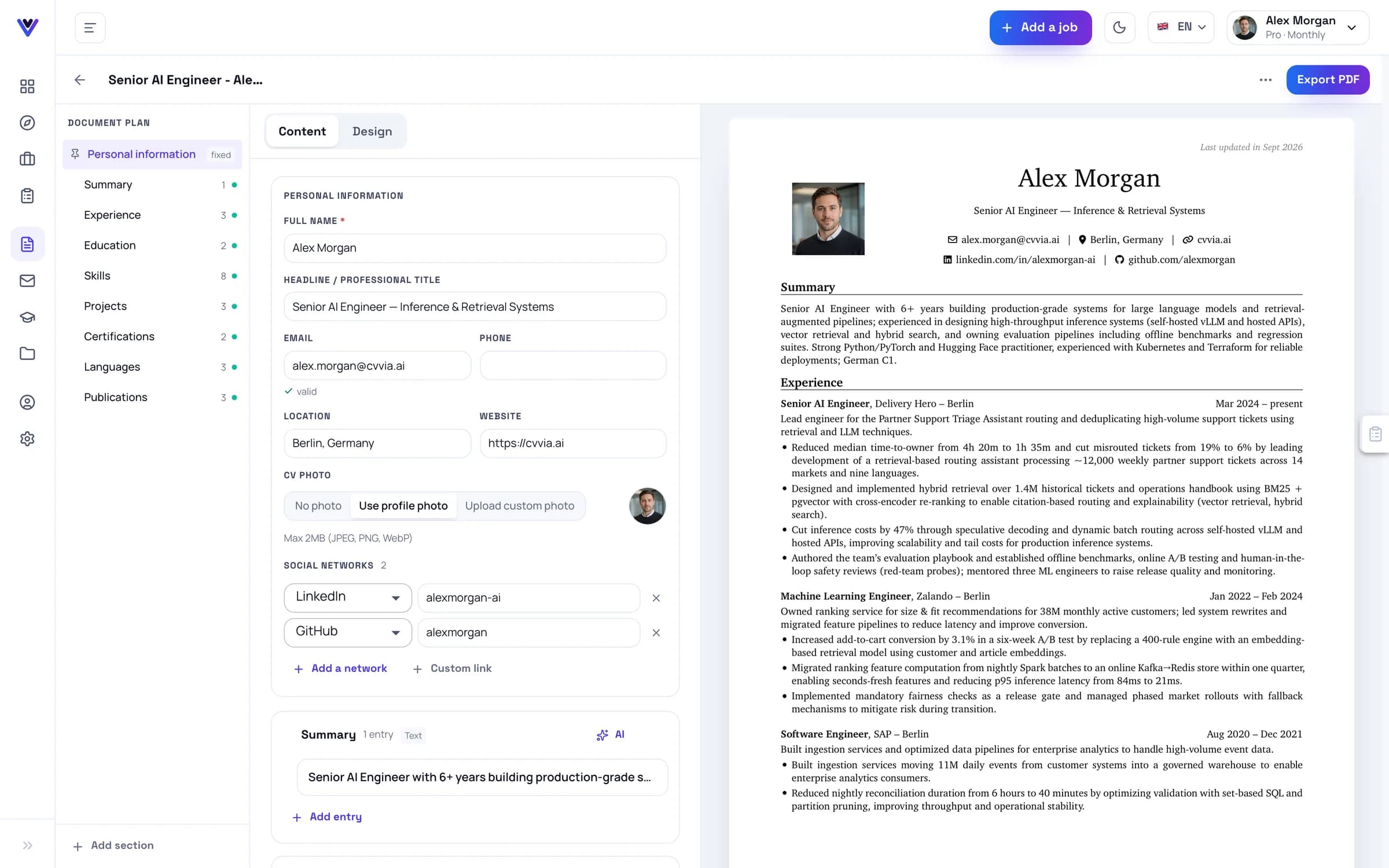The height and width of the screenshot is (868, 1389).
Task: Click the Add a job button
Action: tap(1040, 27)
